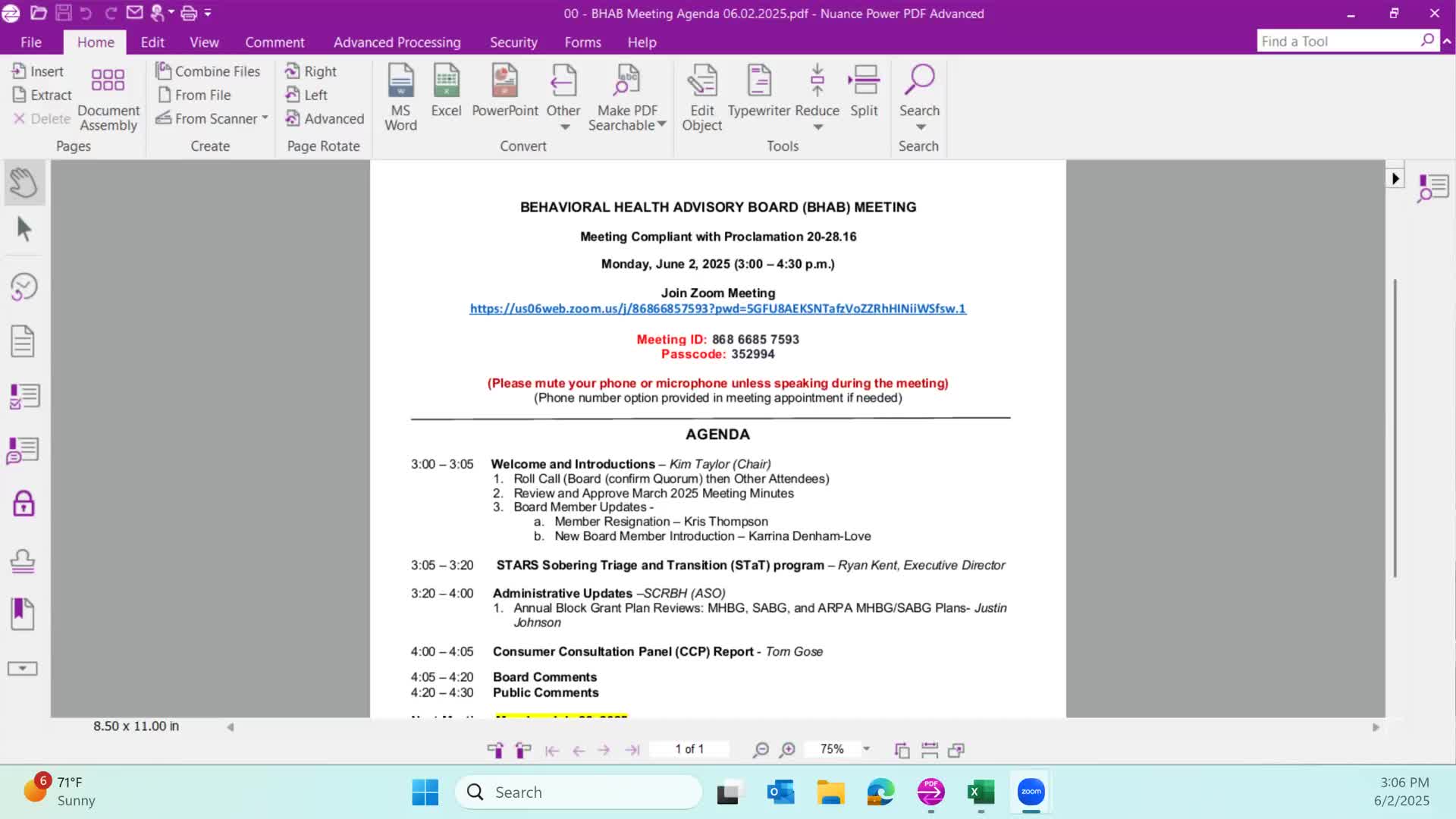Toggle right panel with black arrow
This screenshot has height=819, width=1456.
tap(1395, 179)
